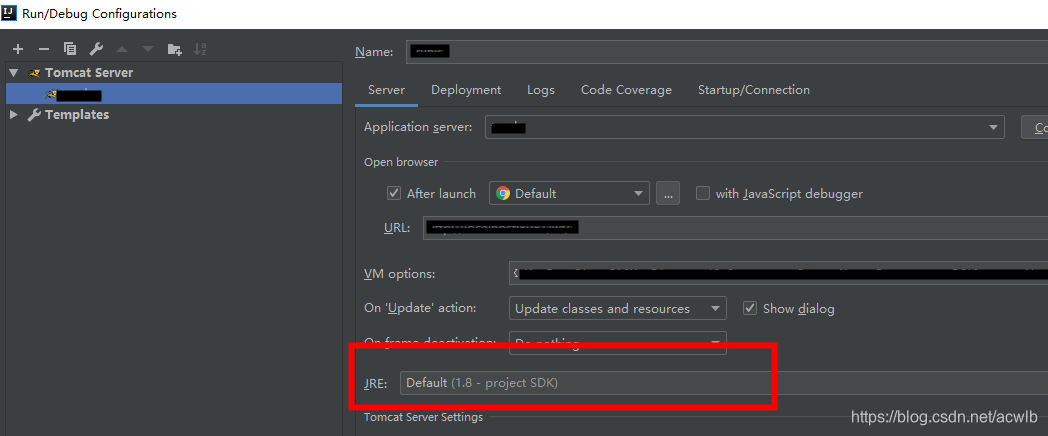Click the Tomcat icon beside Tomcat Server
Viewport: 1048px width, 436px height.
coord(33,73)
